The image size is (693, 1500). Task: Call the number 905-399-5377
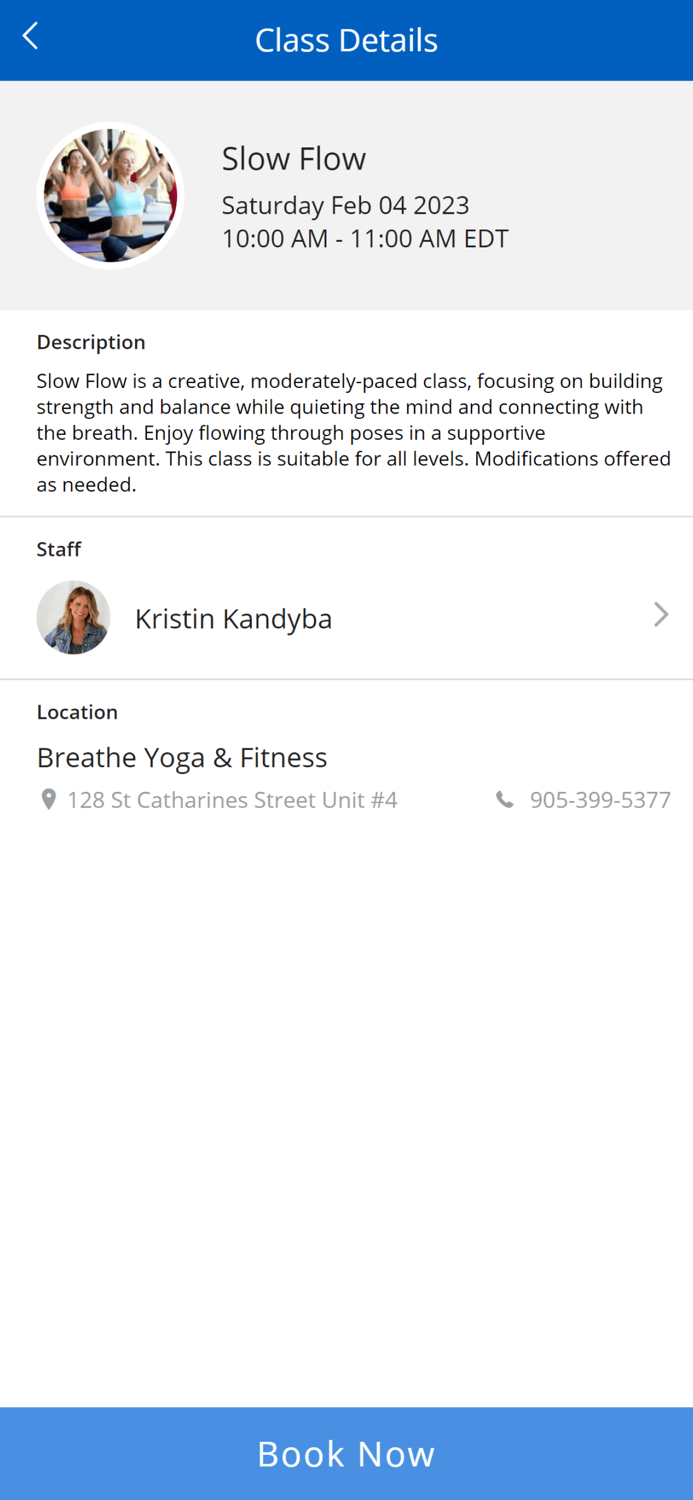click(600, 799)
